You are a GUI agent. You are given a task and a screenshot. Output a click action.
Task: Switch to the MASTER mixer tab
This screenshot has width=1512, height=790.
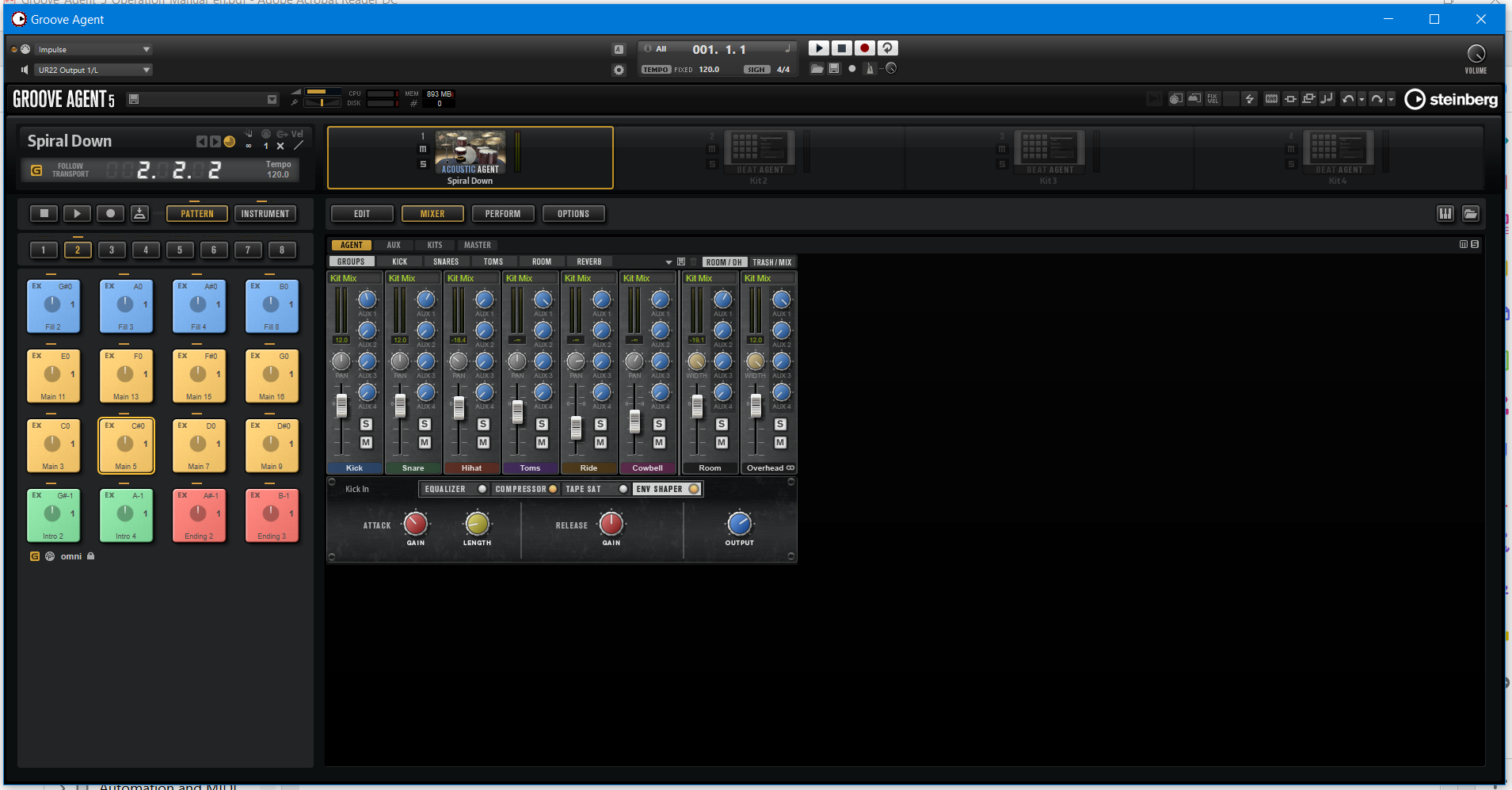[x=478, y=245]
